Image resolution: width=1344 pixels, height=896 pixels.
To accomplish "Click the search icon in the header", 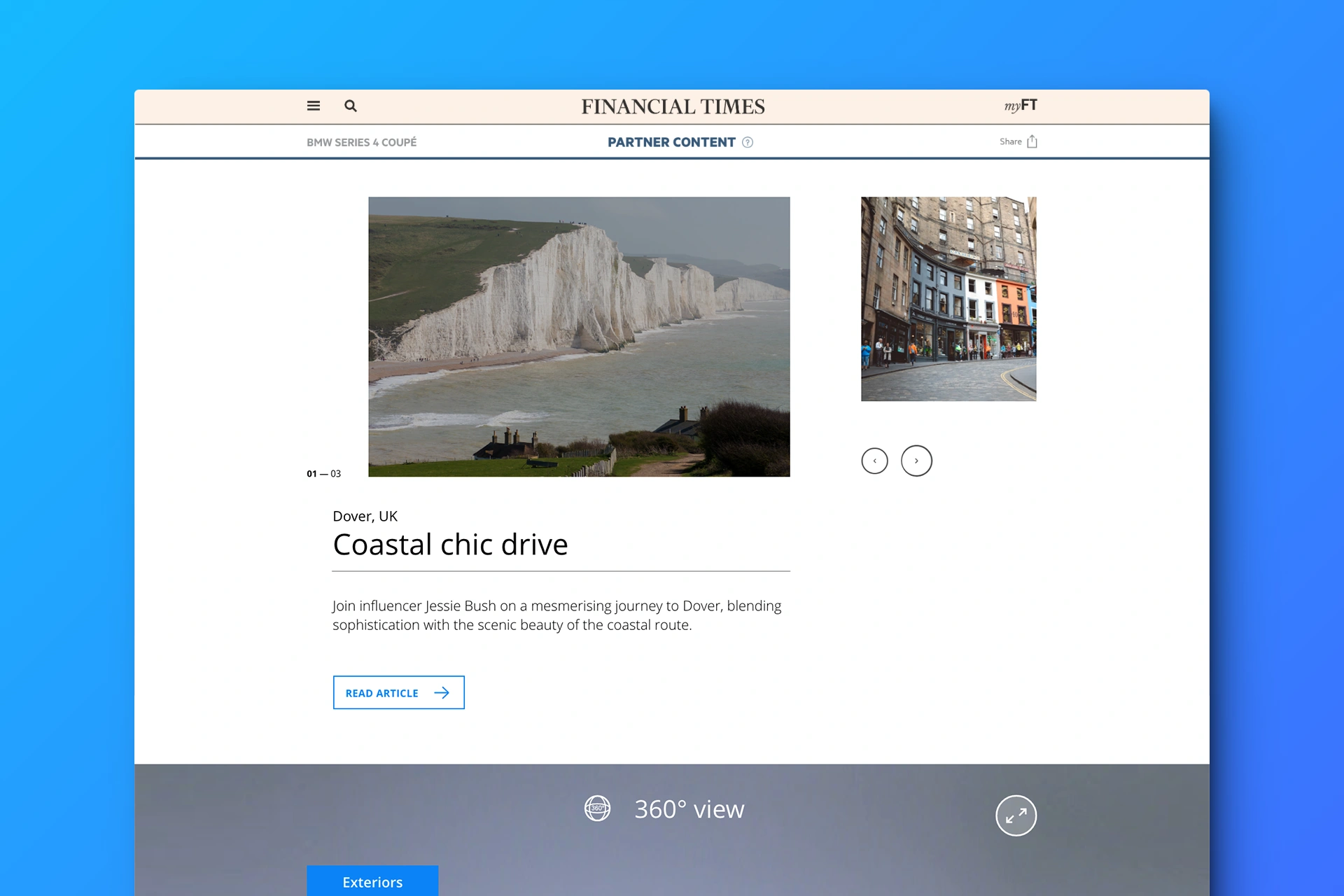I will click(350, 106).
